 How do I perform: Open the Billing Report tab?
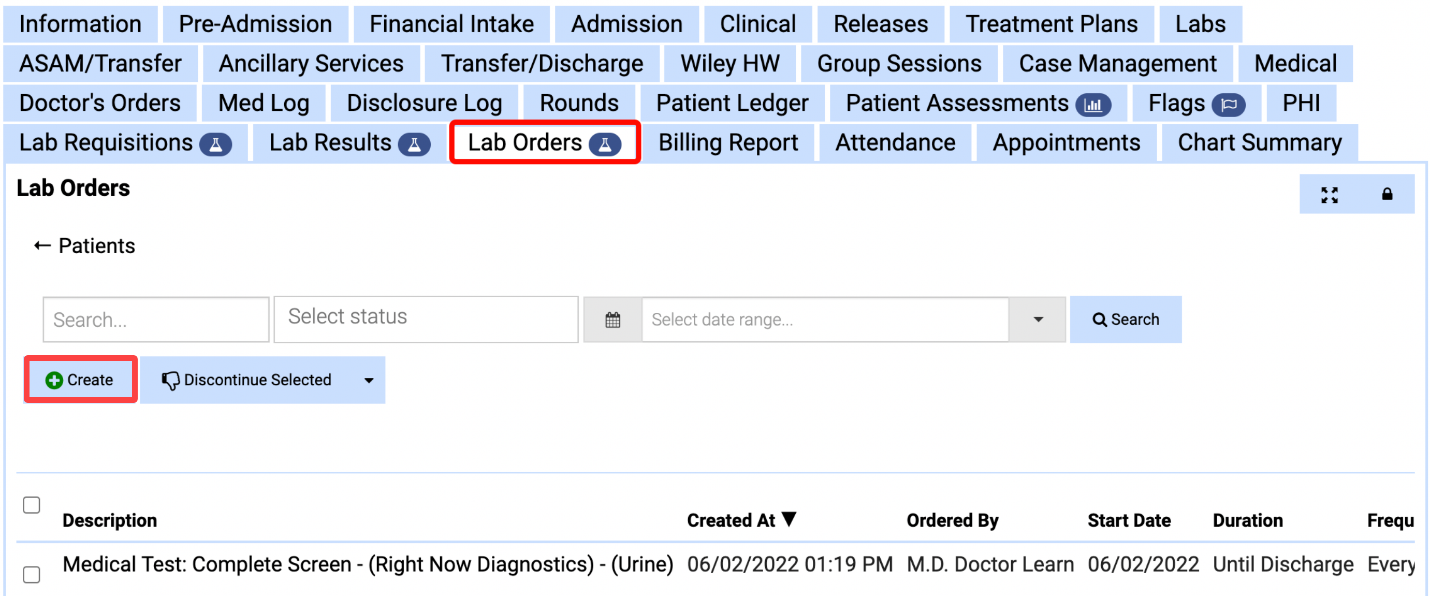728,143
